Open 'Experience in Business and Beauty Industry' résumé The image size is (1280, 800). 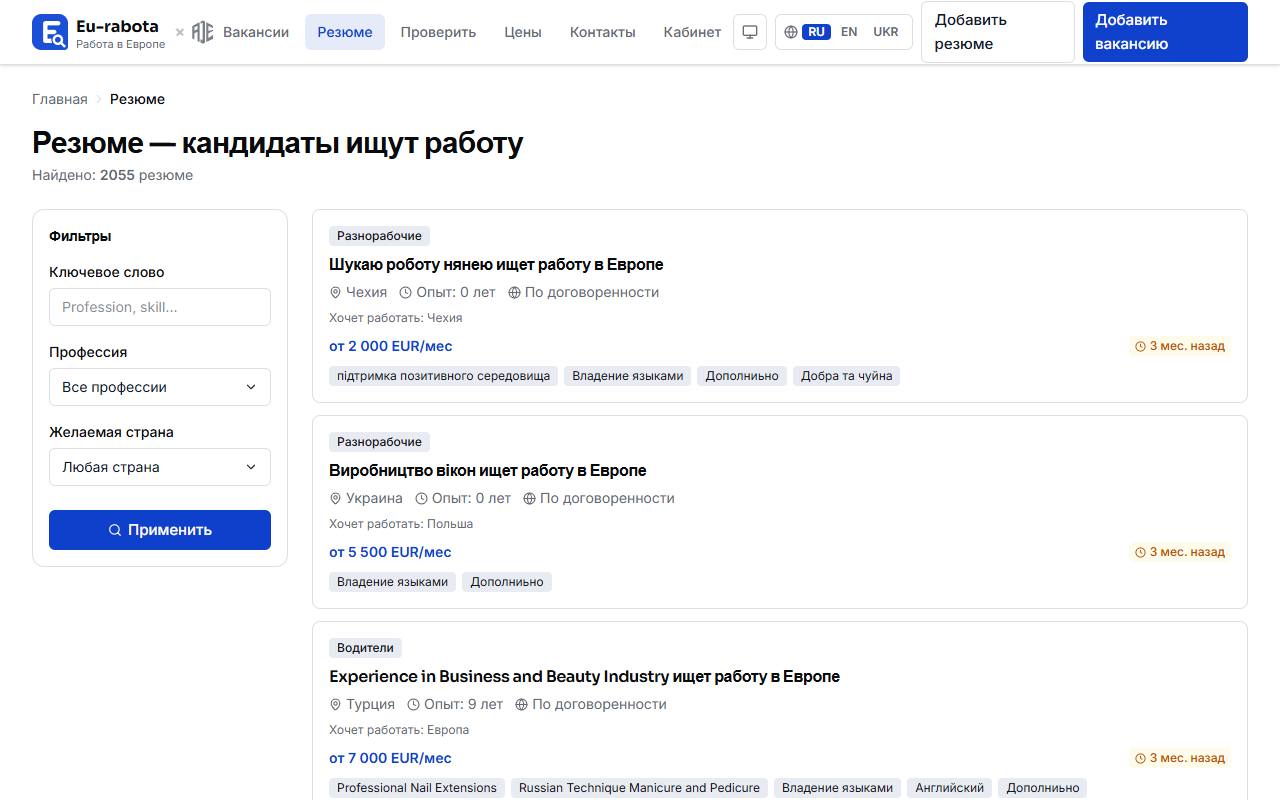click(x=584, y=677)
